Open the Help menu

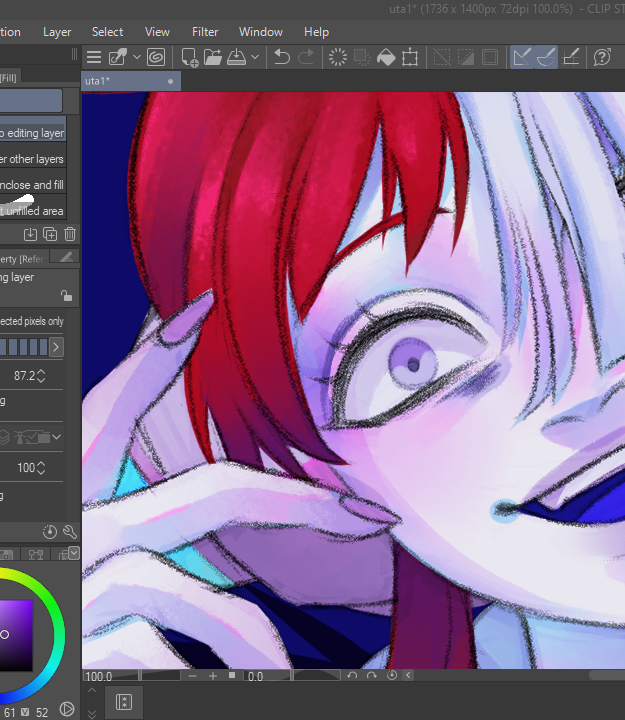pyautogui.click(x=316, y=32)
